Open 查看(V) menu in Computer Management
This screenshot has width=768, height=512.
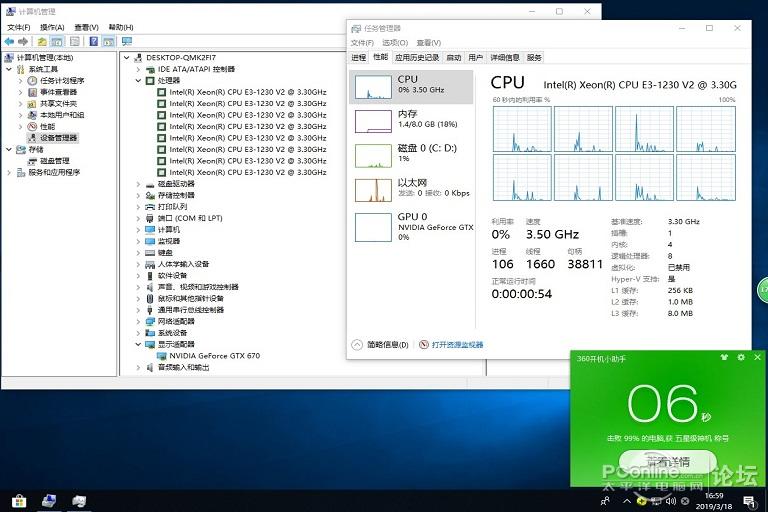click(x=86, y=27)
